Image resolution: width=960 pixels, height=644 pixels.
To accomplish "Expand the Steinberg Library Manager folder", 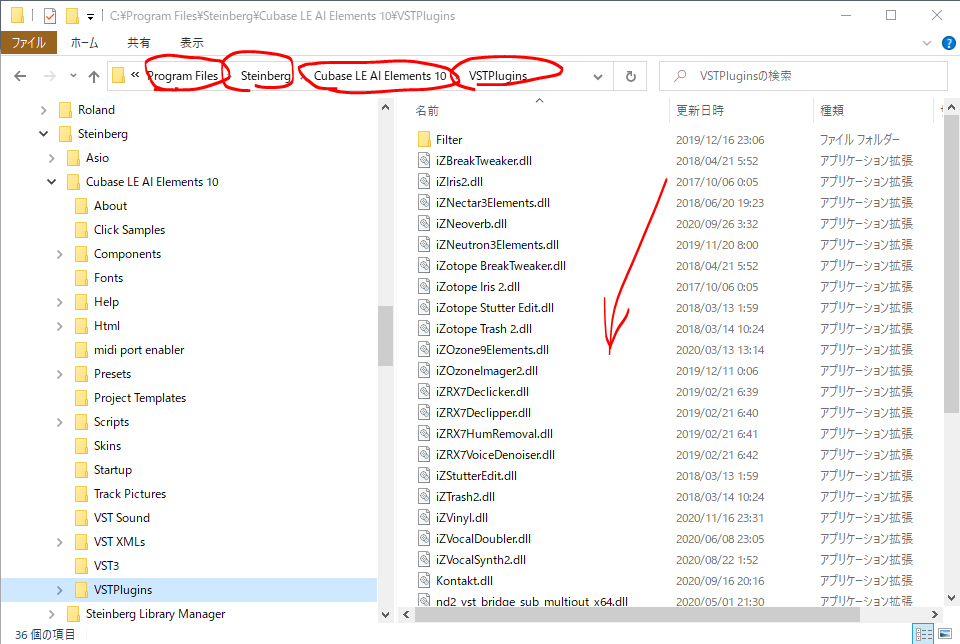I will pos(51,614).
